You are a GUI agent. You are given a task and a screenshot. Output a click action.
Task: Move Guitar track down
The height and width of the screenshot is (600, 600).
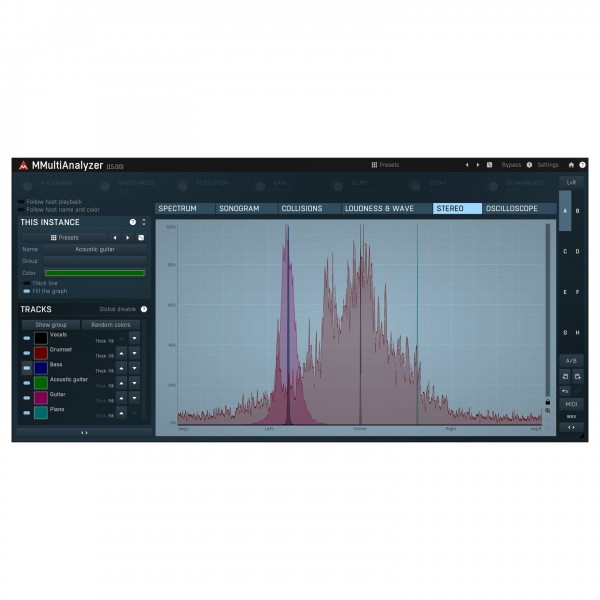tap(134, 398)
